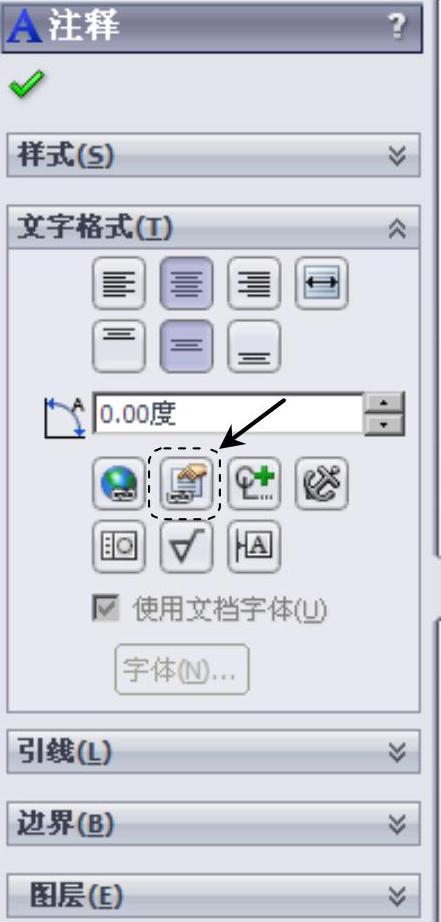The height and width of the screenshot is (922, 441).
Task: Expand the 样式(S) section
Action: 213,155
